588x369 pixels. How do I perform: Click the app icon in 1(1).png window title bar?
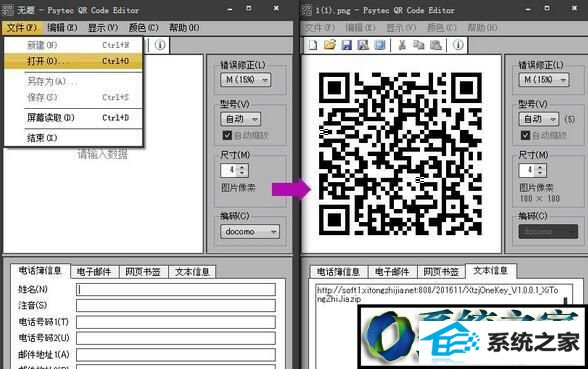click(306, 10)
